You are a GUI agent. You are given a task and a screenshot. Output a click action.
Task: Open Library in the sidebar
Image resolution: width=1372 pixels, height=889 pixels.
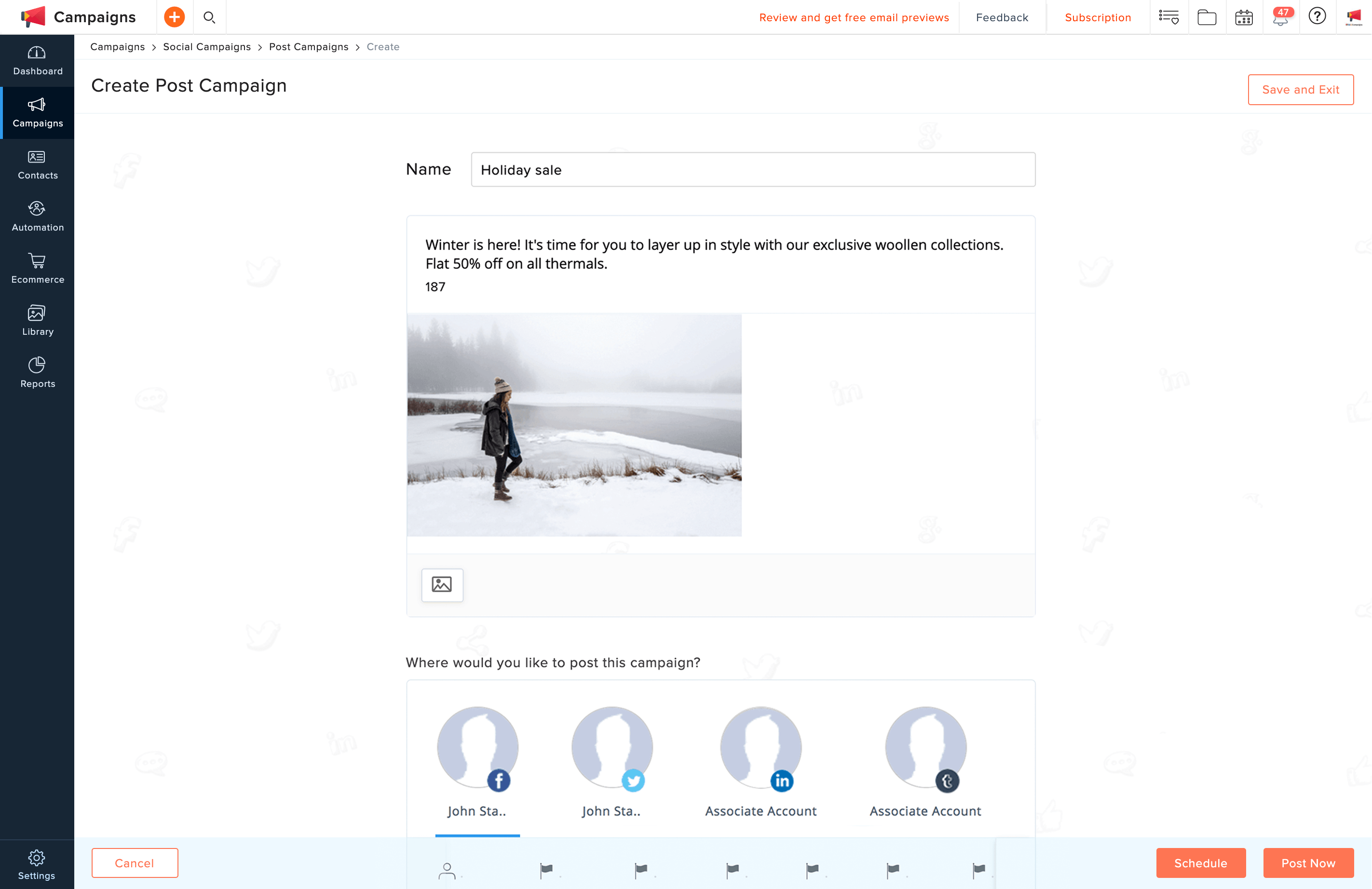[38, 321]
